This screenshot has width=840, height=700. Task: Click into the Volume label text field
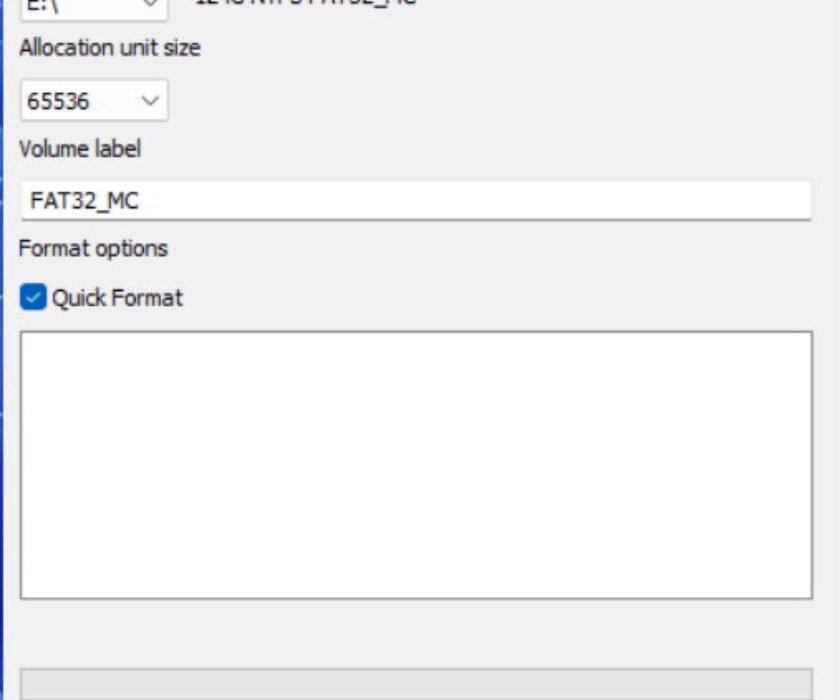click(416, 200)
